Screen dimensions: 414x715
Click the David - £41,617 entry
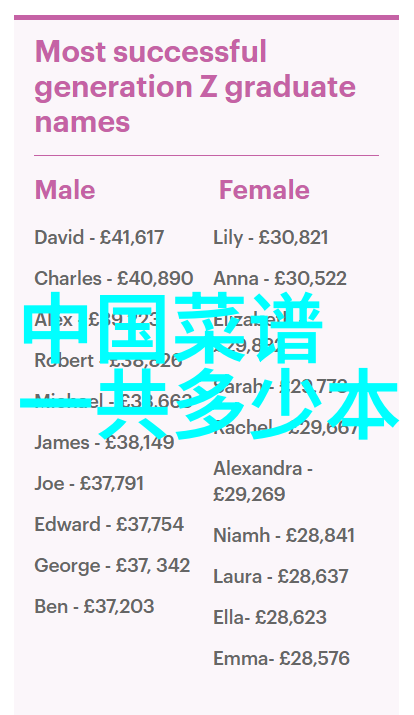click(x=99, y=237)
